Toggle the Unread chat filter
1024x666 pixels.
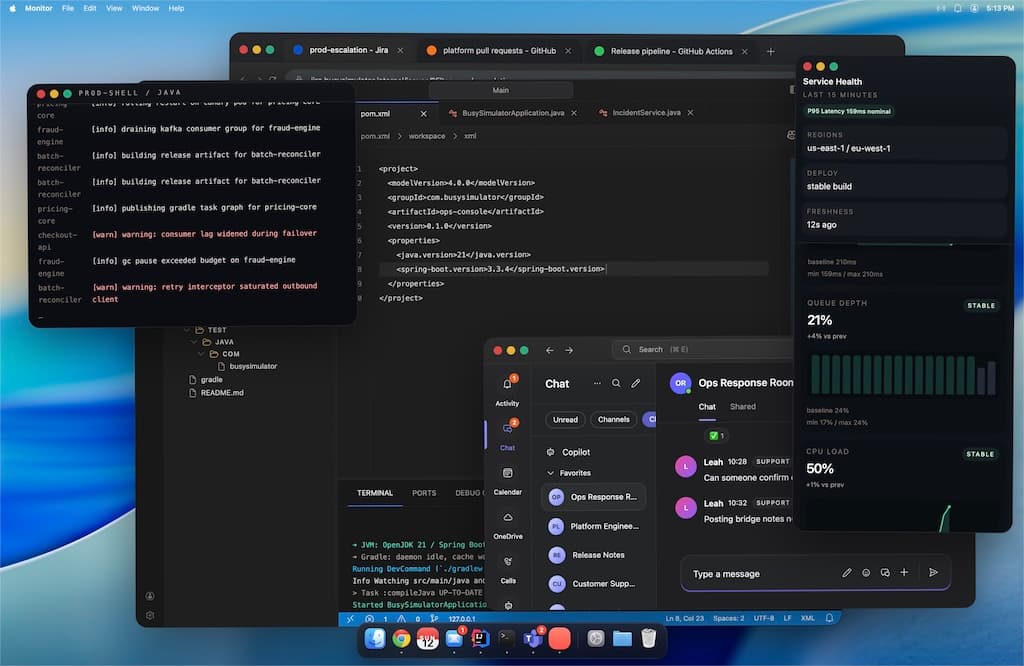tap(565, 420)
